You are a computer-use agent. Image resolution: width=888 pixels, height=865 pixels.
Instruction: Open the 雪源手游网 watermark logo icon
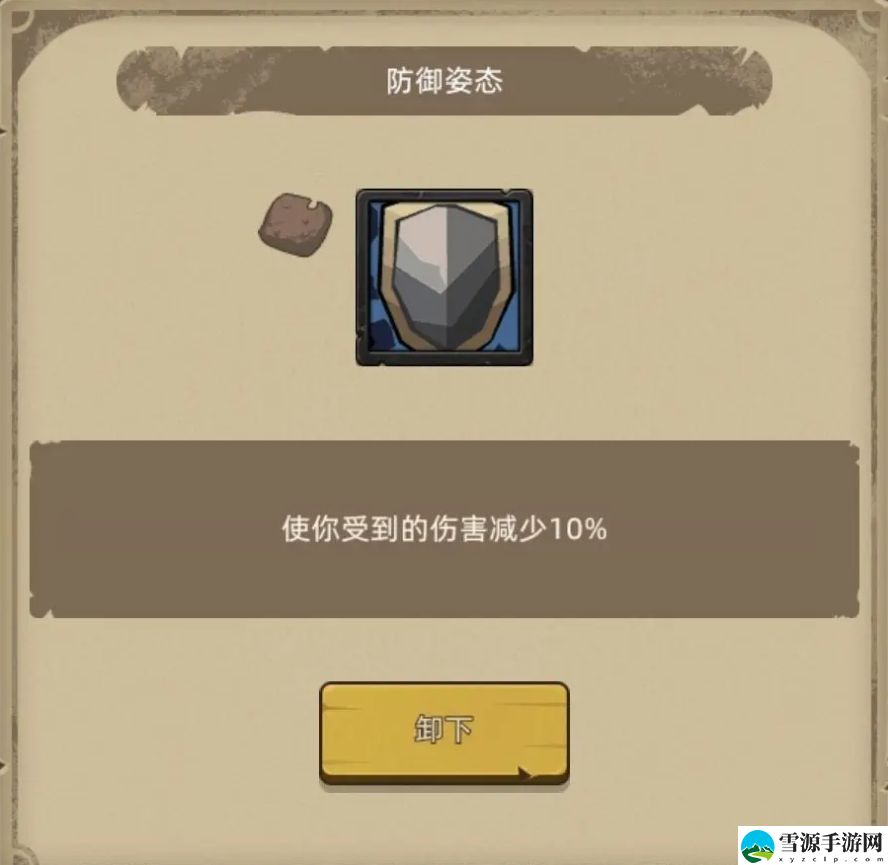coord(758,846)
